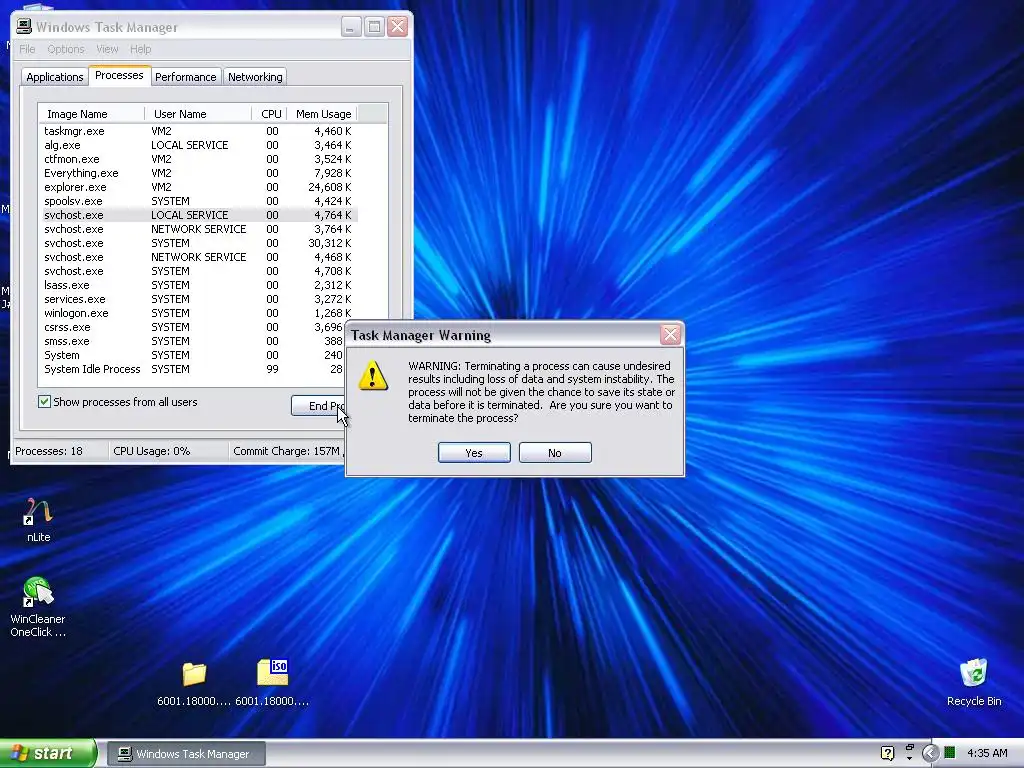This screenshot has height=768, width=1024.
Task: Click the language bar tray icon
Action: coord(909,752)
